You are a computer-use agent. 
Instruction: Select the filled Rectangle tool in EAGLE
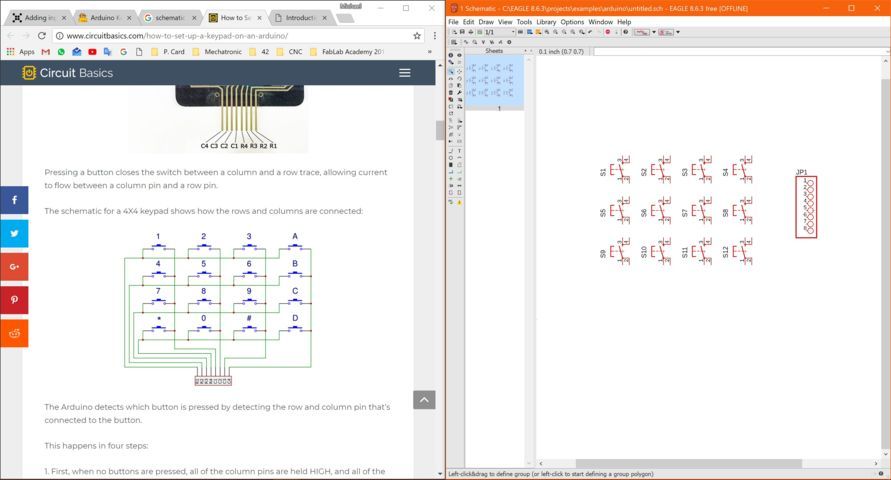pyautogui.click(x=451, y=165)
